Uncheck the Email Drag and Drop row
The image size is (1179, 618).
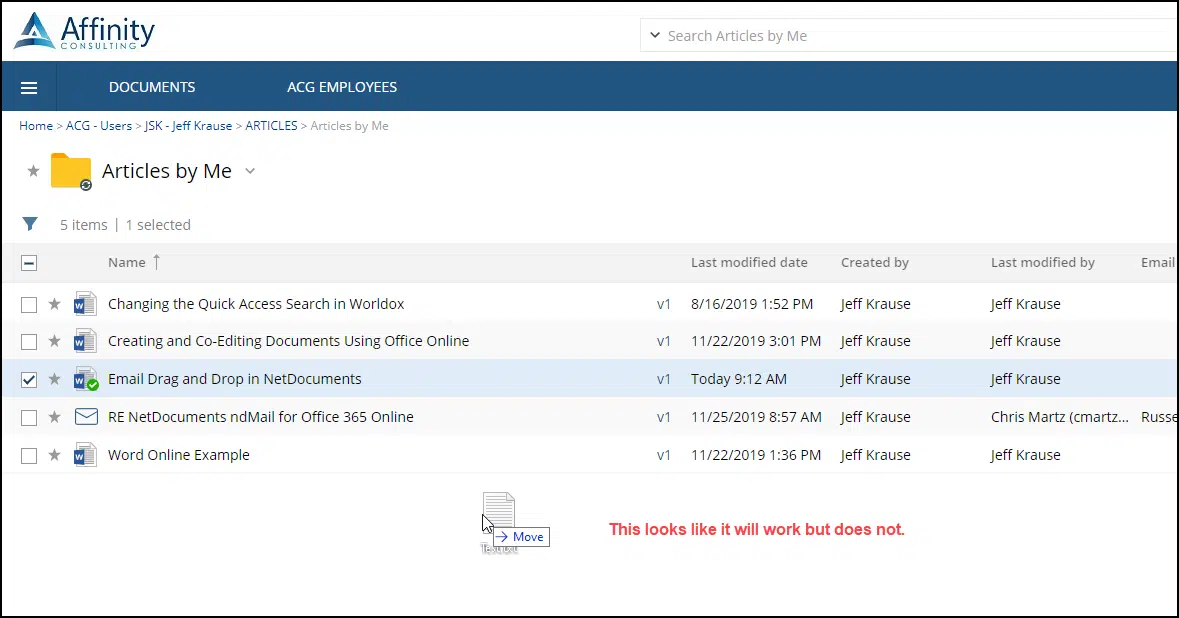(x=29, y=380)
